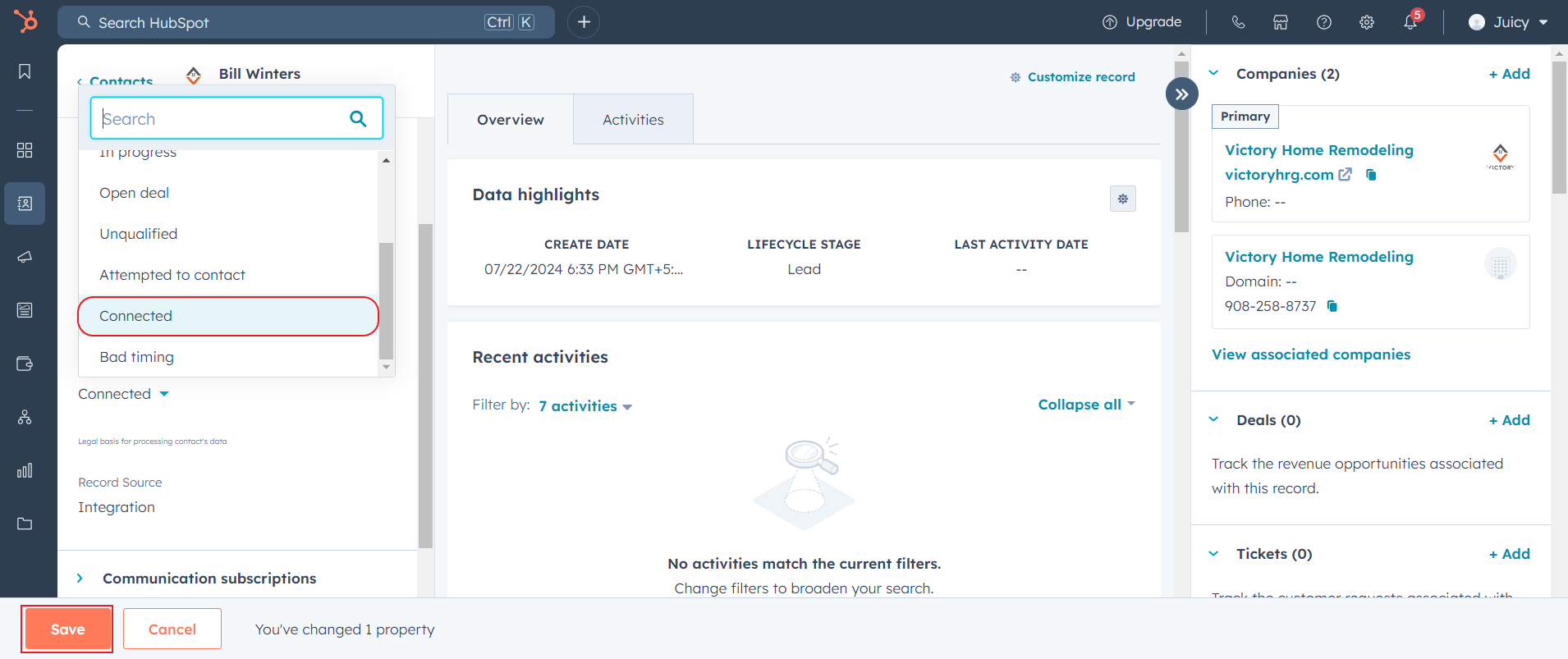Open Automation workflows icon in sidebar
The height and width of the screenshot is (659, 1568).
25,417
